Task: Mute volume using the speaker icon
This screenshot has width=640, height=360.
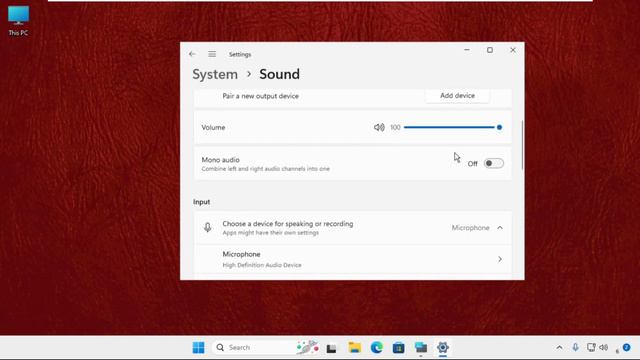Action: pyautogui.click(x=379, y=127)
